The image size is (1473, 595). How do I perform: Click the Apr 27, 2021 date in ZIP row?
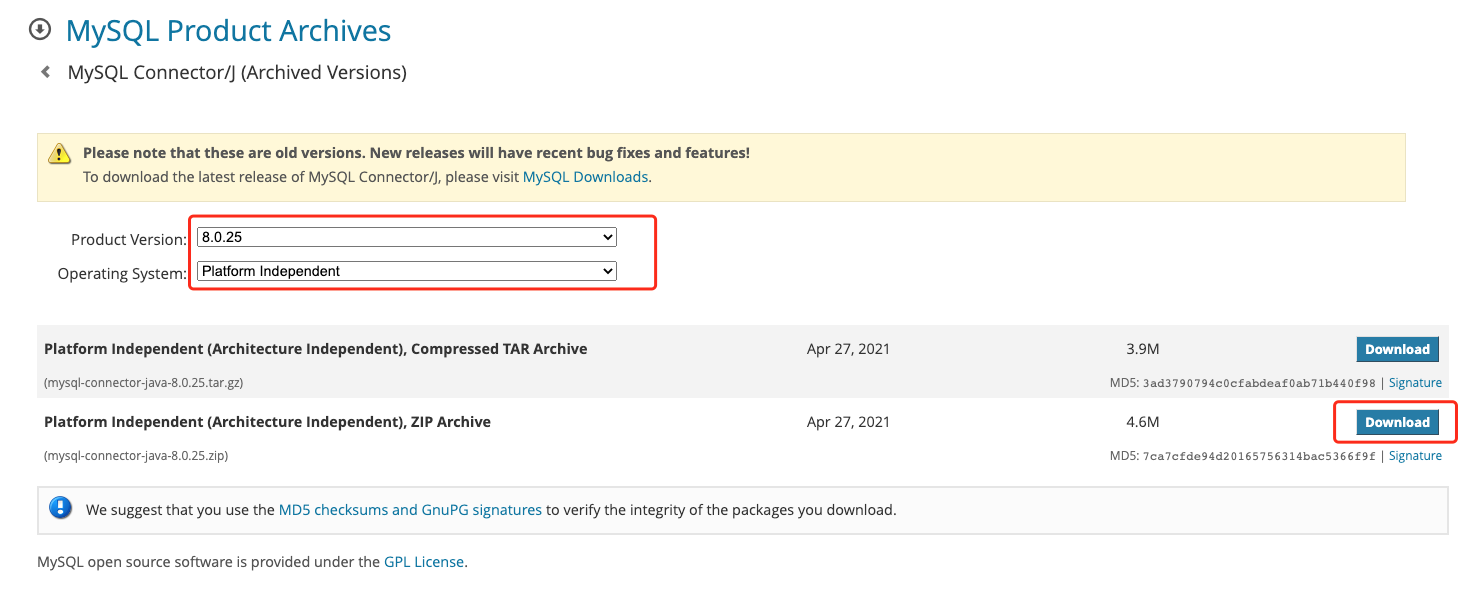pos(848,422)
